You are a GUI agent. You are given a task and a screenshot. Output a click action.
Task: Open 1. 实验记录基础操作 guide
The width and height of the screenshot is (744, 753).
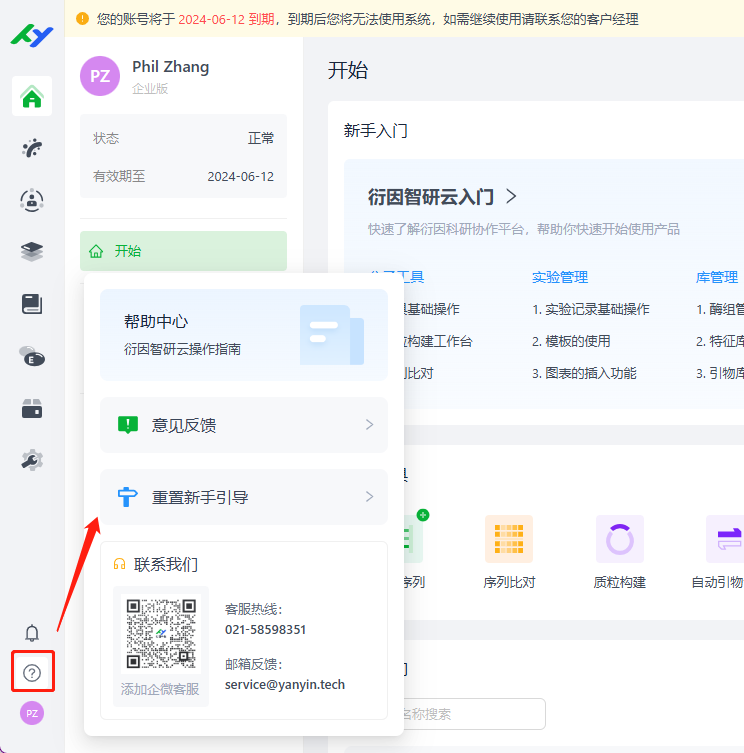(591, 309)
